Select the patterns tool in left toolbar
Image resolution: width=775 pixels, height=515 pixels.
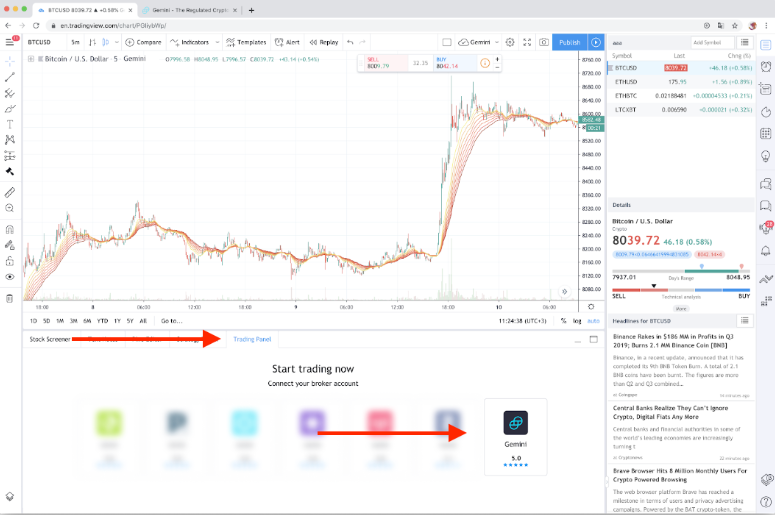[x=9, y=140]
